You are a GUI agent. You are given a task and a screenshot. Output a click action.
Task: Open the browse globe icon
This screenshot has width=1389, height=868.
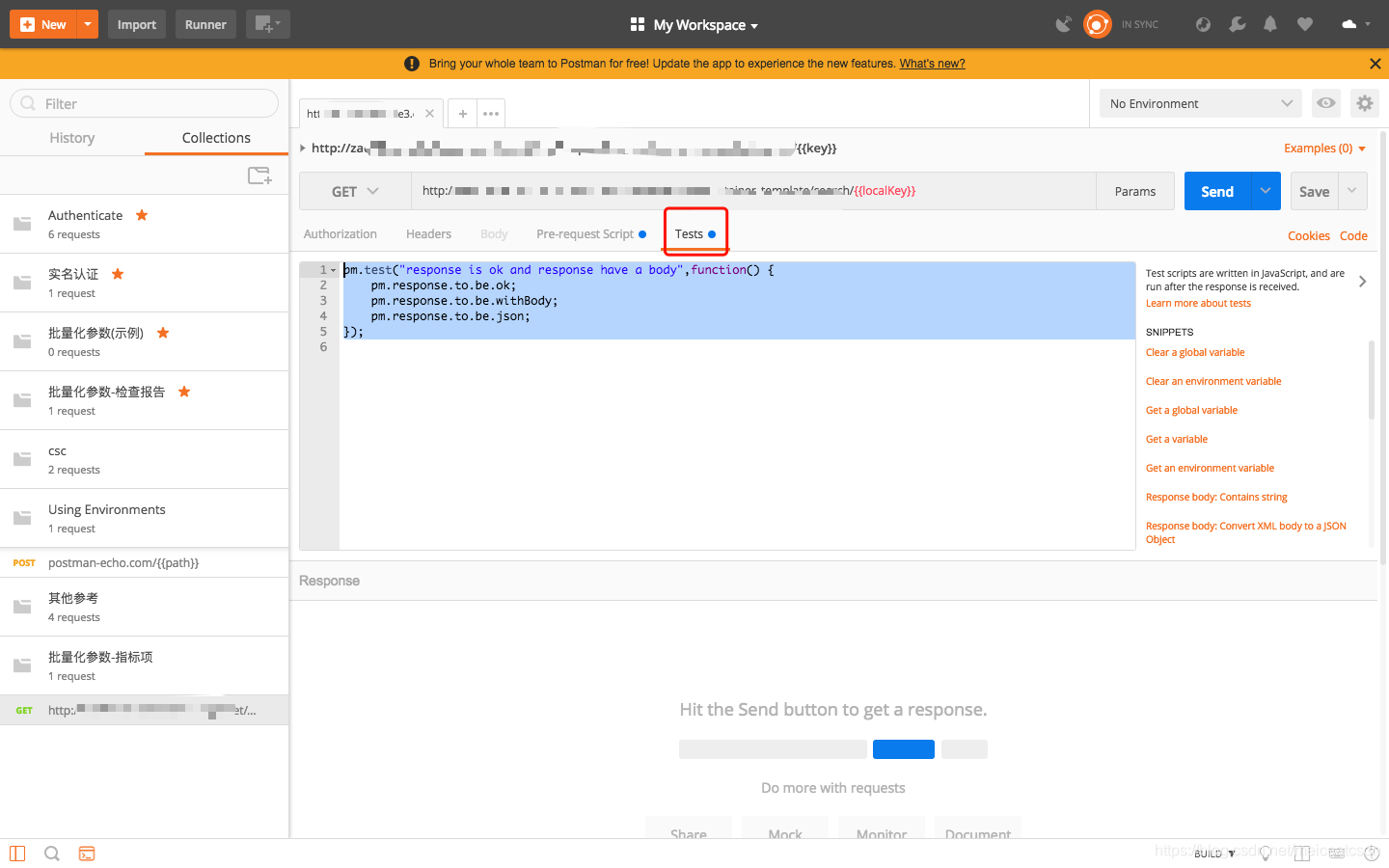click(1203, 24)
